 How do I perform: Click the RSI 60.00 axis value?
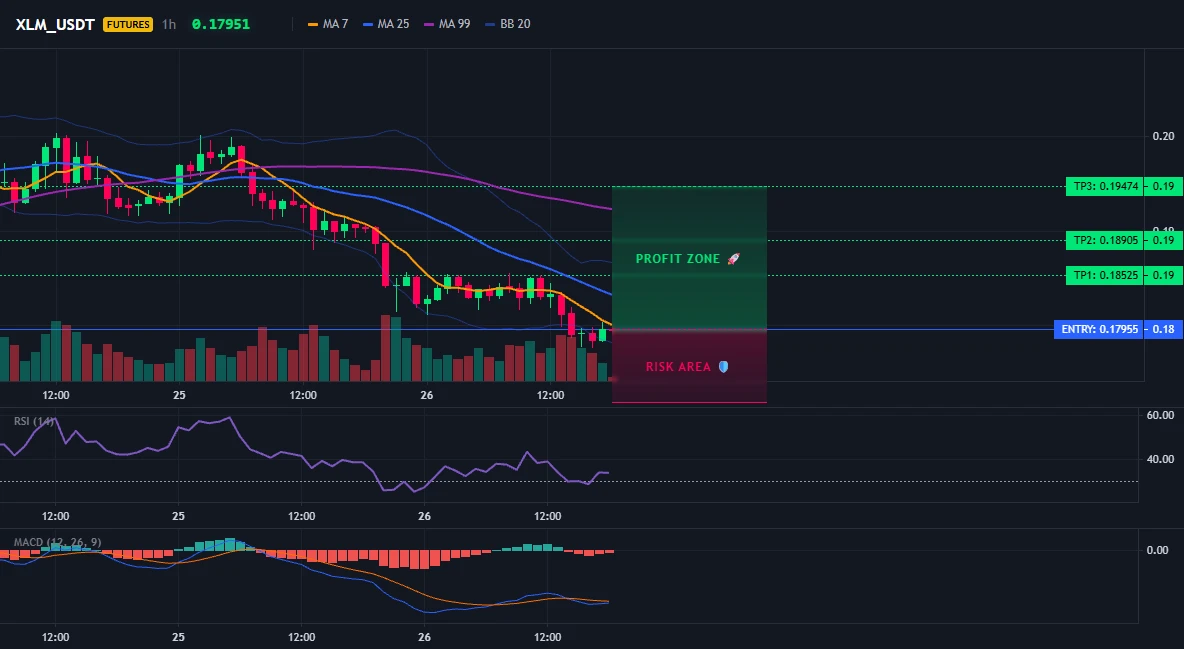(x=1160, y=416)
